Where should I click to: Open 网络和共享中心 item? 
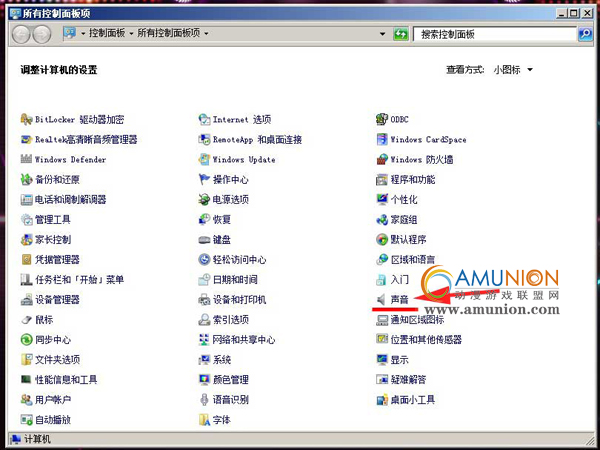click(x=243, y=339)
